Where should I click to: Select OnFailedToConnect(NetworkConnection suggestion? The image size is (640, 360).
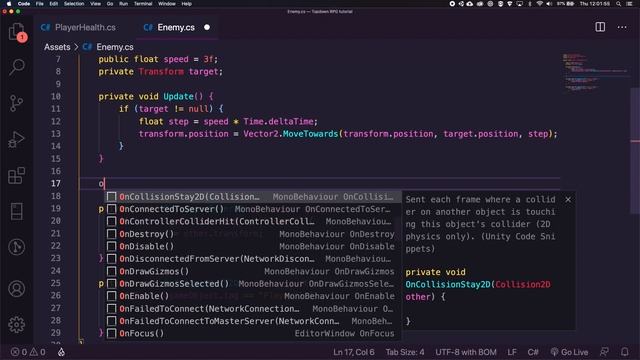click(253, 309)
